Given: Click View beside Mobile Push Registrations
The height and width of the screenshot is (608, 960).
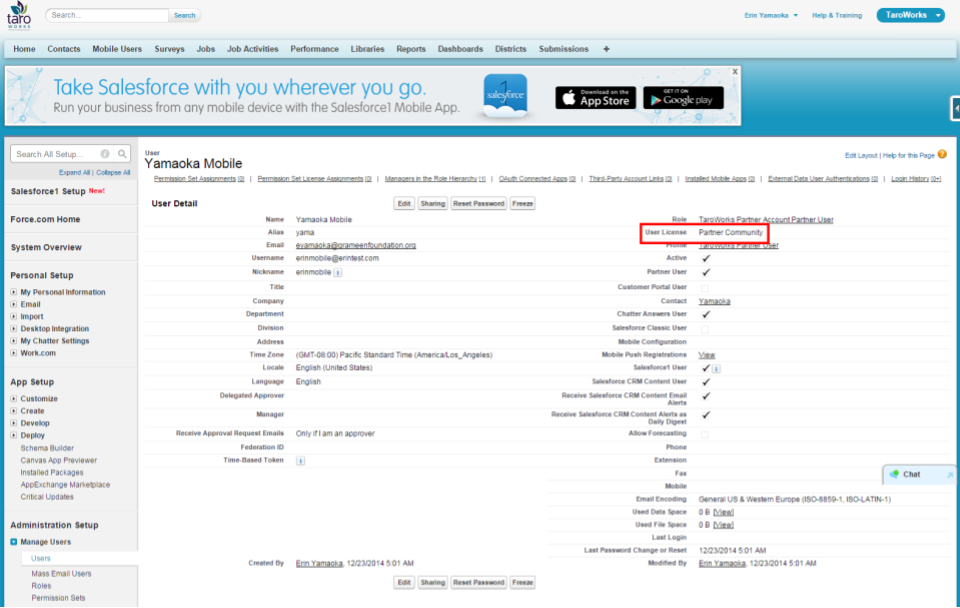Looking at the screenshot, I should (x=707, y=355).
